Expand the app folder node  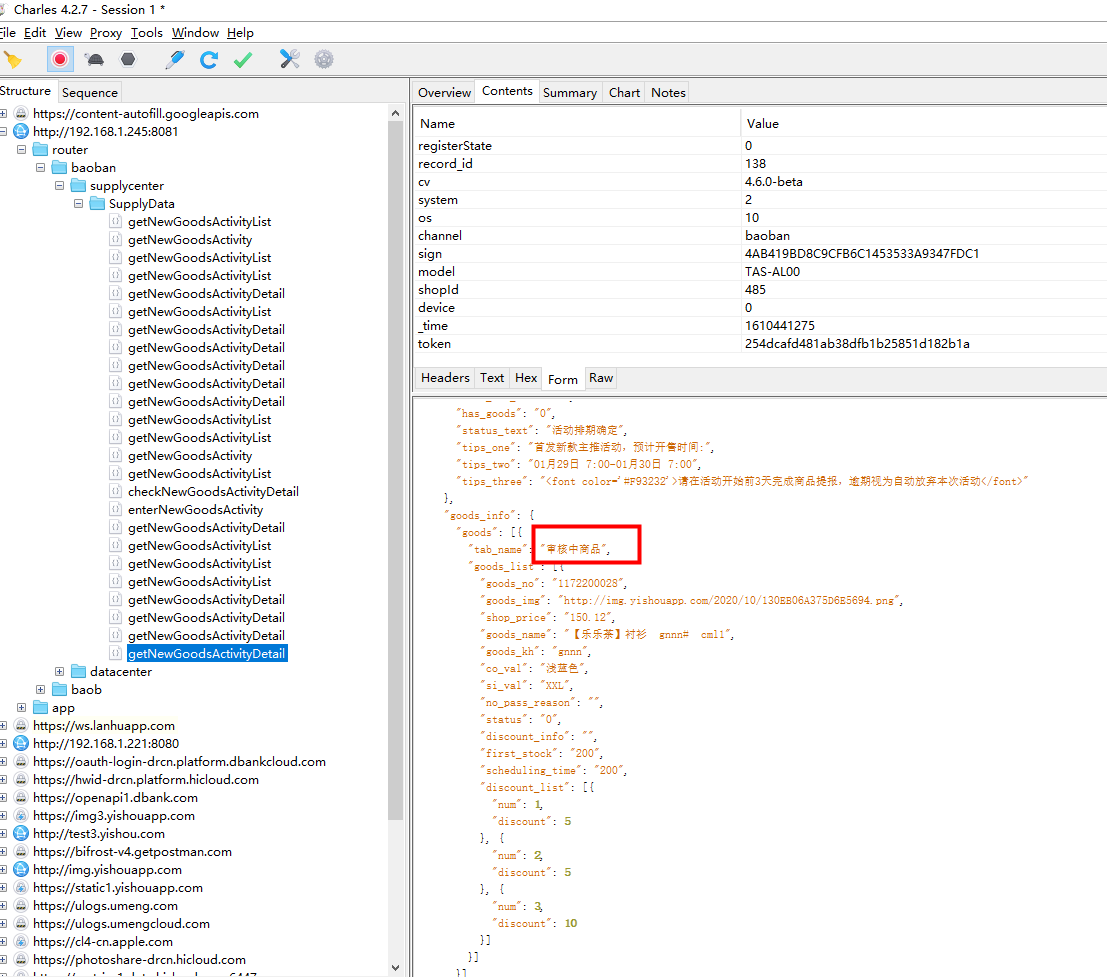click(21, 707)
